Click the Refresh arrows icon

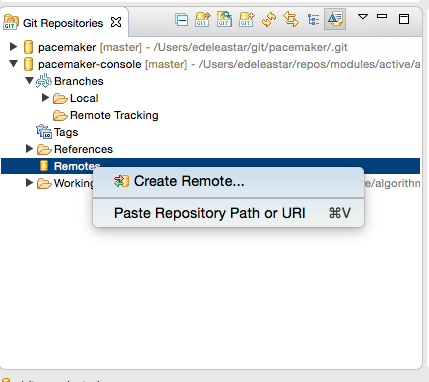(269, 19)
